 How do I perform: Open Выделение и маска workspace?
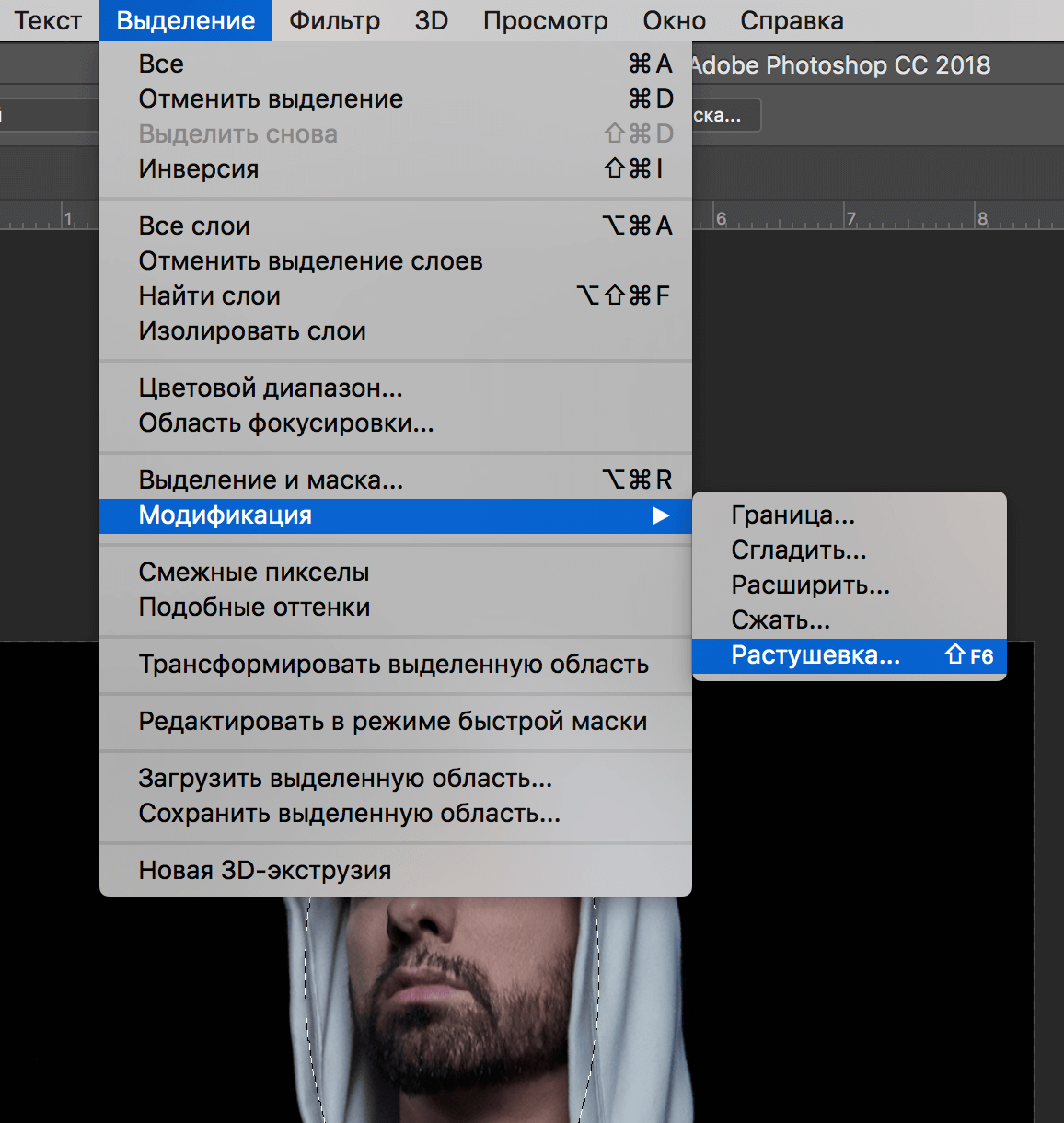tap(270, 479)
